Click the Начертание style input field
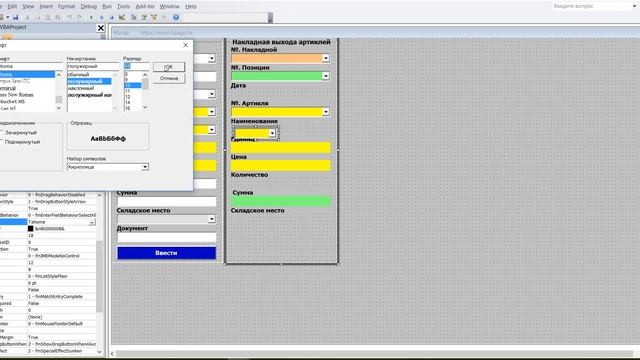Image resolution: width=640 pixels, height=360 pixels. 93,66
